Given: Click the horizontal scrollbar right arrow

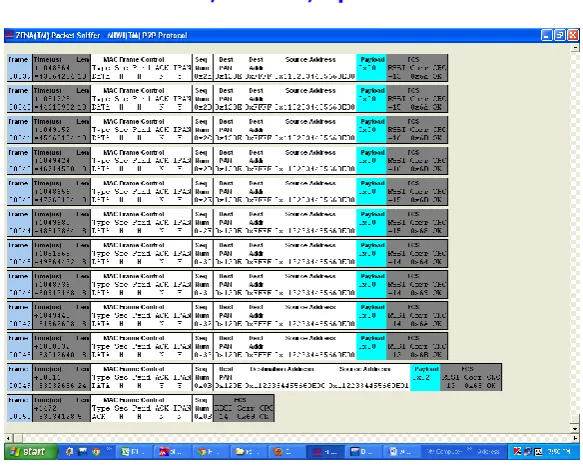Looking at the screenshot, I should (575, 438).
